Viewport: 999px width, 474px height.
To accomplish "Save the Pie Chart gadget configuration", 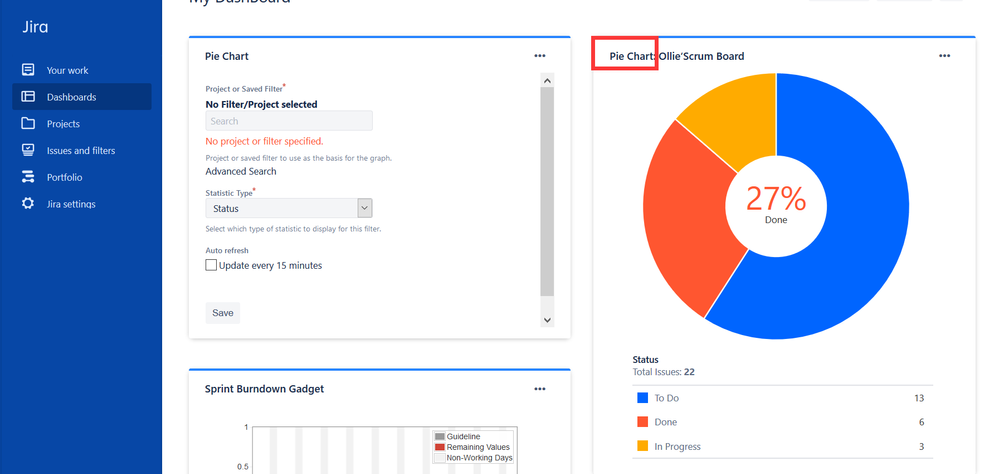I will point(222,313).
